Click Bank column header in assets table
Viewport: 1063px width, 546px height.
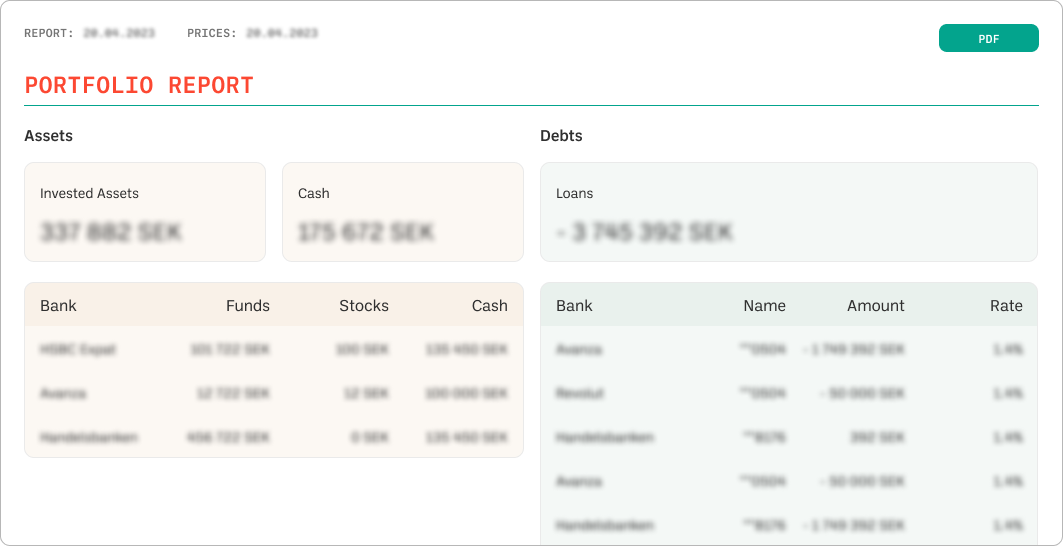(58, 306)
